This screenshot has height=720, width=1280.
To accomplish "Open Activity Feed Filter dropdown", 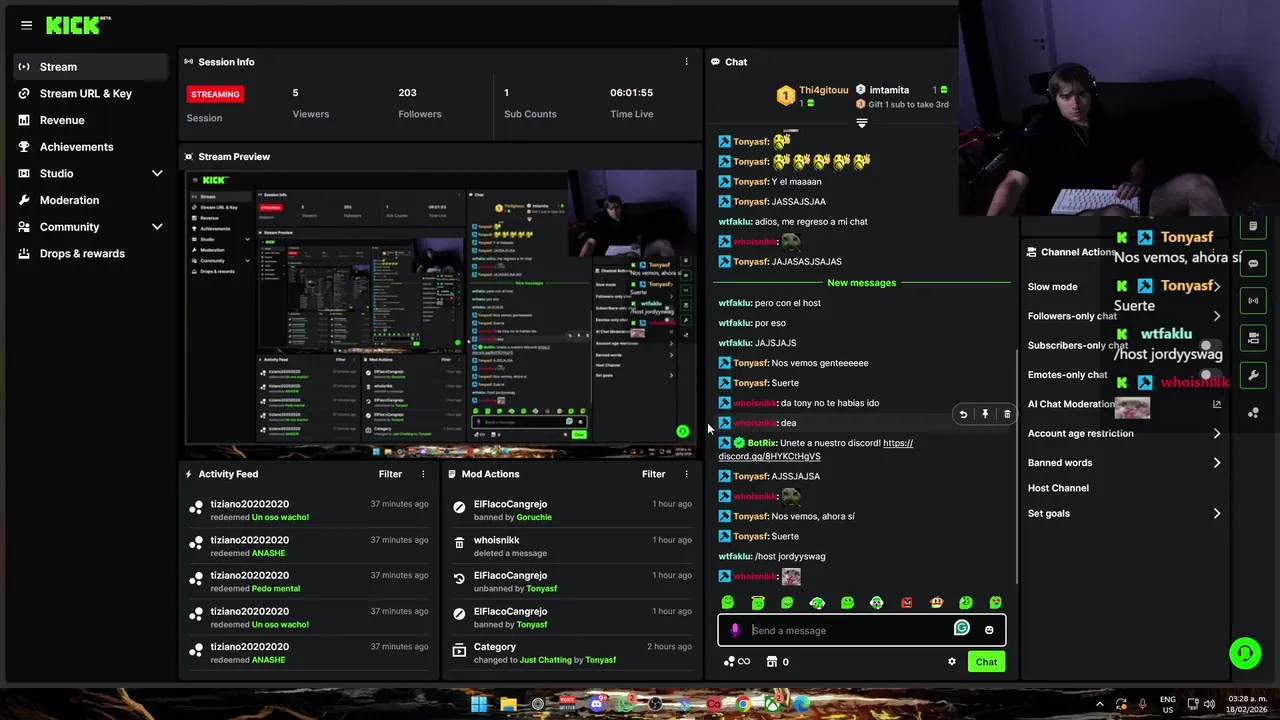I will [390, 474].
